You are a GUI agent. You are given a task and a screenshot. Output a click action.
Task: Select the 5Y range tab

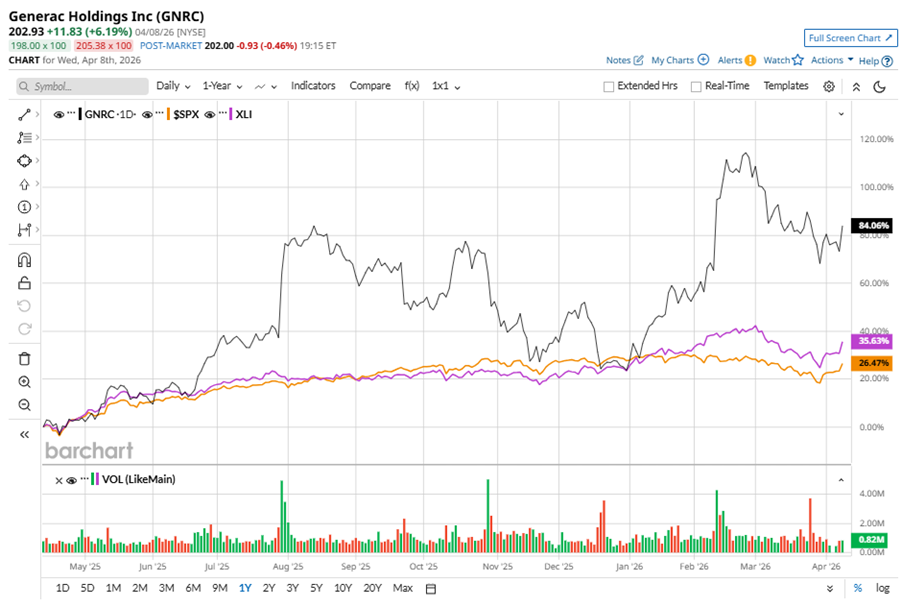(316, 588)
